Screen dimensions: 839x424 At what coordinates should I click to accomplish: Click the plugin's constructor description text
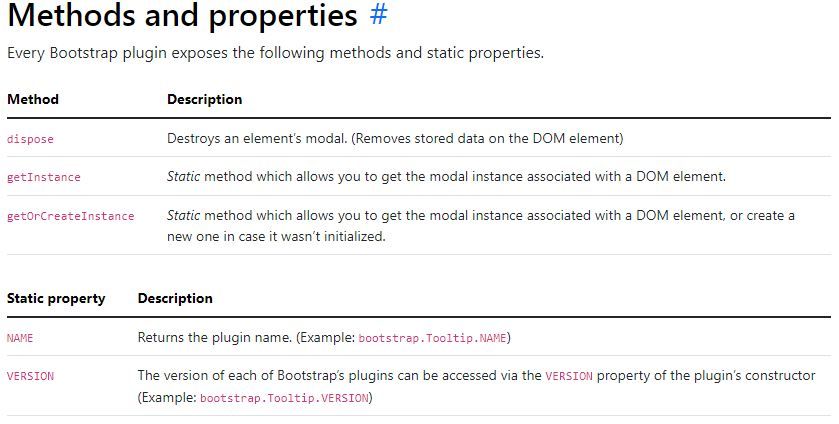476,387
